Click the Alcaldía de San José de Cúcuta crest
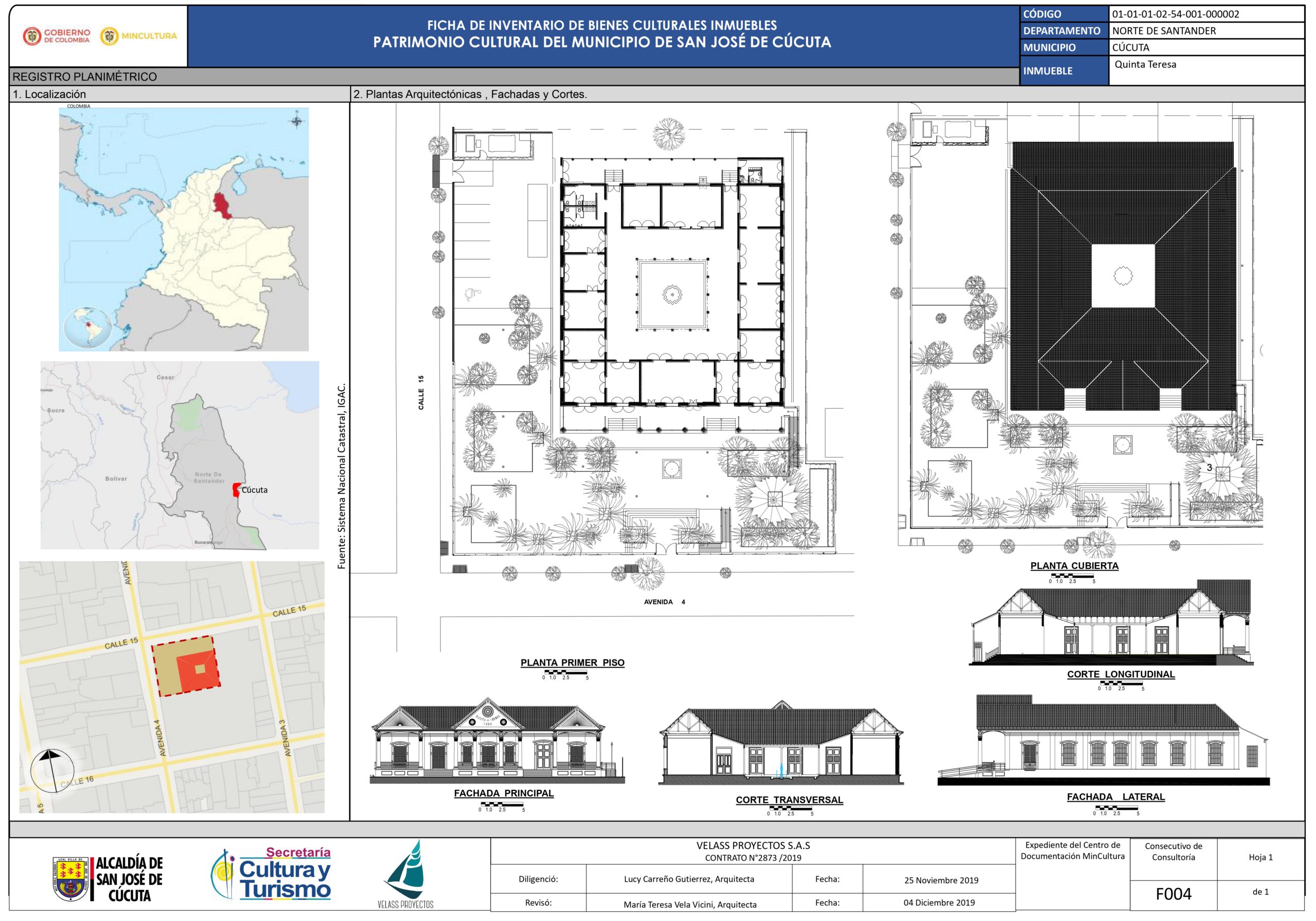The image size is (1316, 921). (x=71, y=878)
